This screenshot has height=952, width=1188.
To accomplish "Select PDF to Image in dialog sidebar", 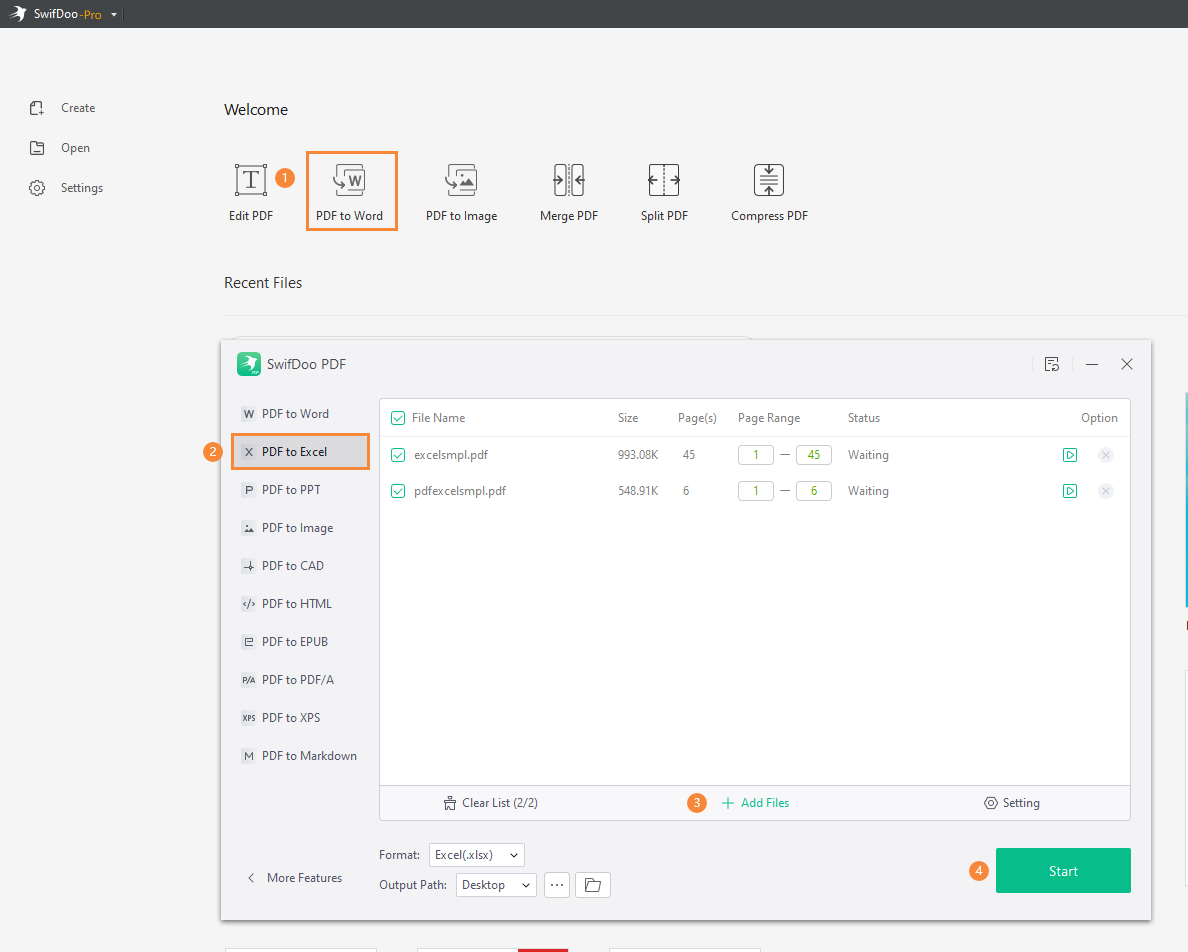I will coord(300,528).
